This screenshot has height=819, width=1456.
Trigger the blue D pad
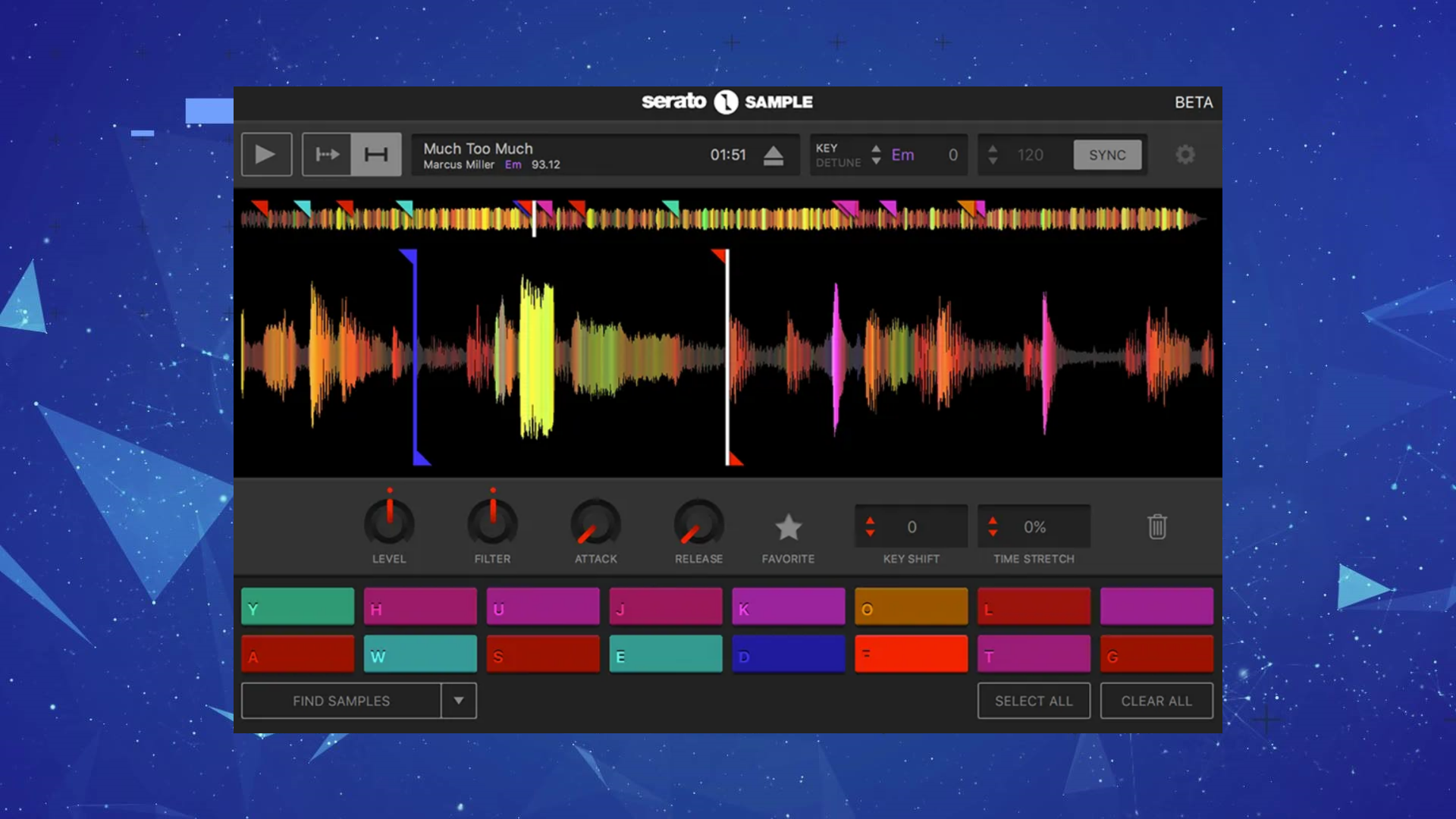pos(789,654)
